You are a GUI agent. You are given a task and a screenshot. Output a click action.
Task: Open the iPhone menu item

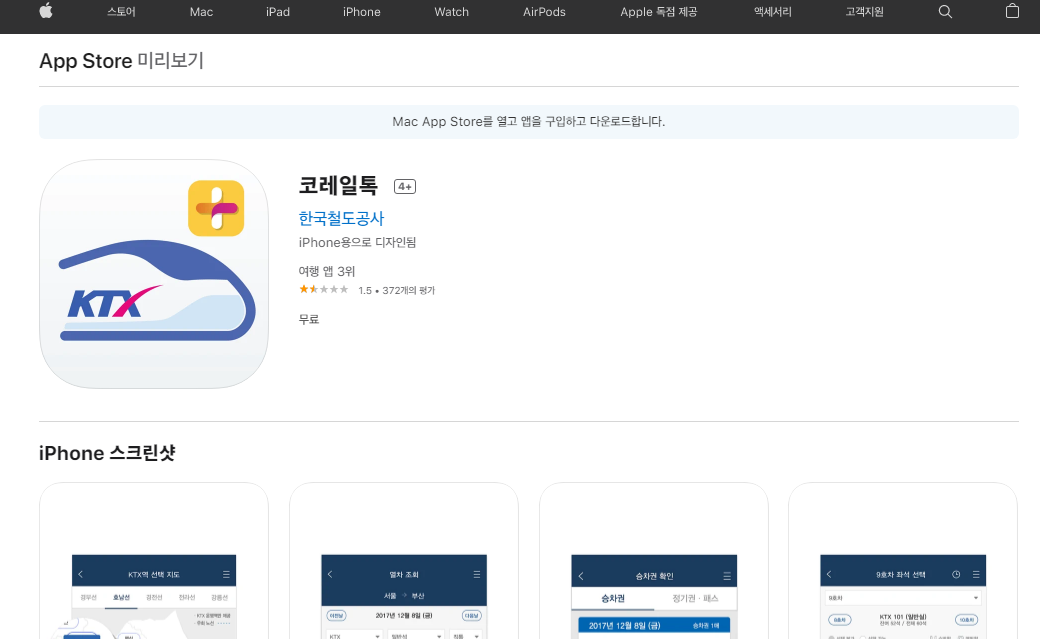pos(361,12)
